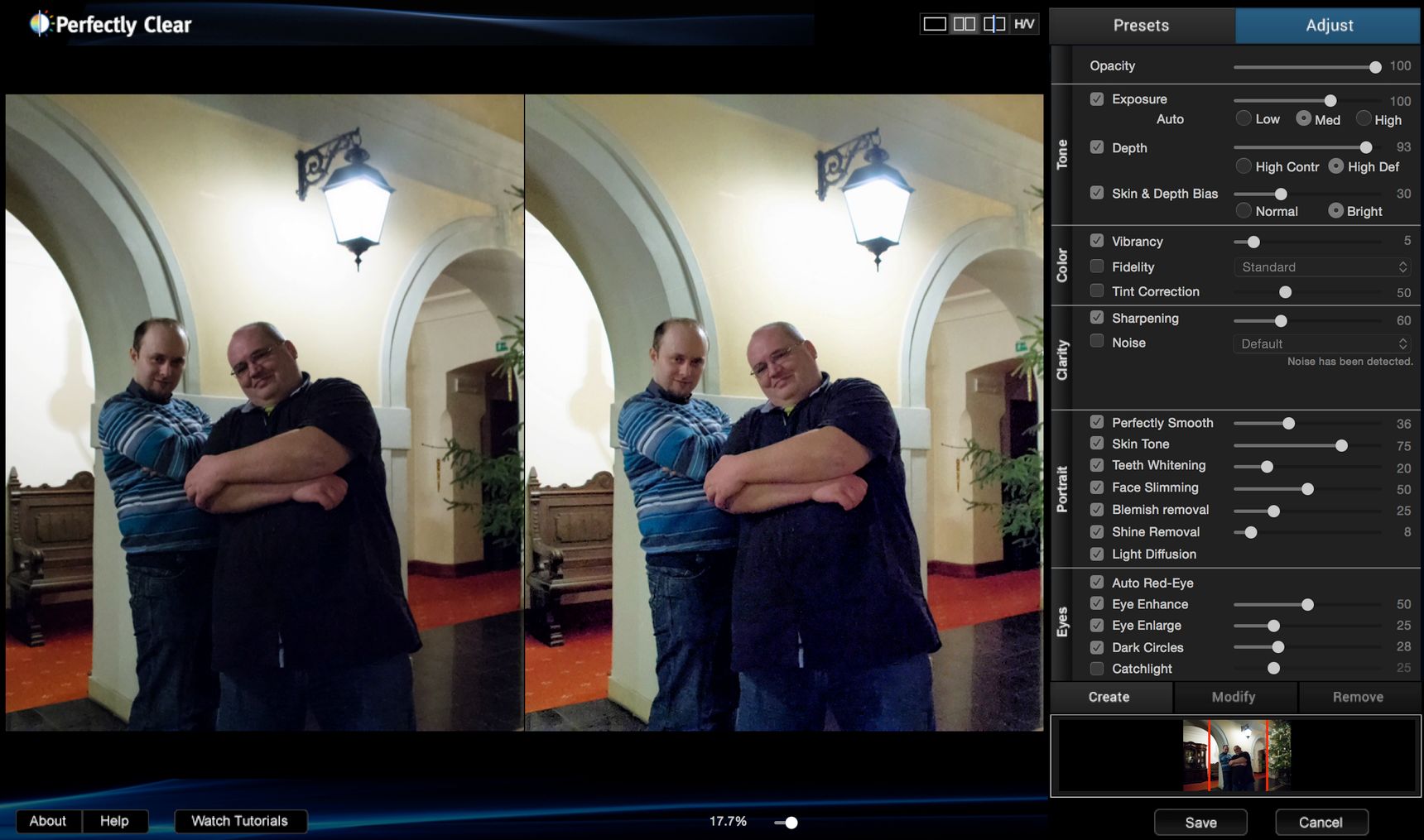Open the Fidelity Standard dropdown
1424x840 pixels.
coord(1321,266)
